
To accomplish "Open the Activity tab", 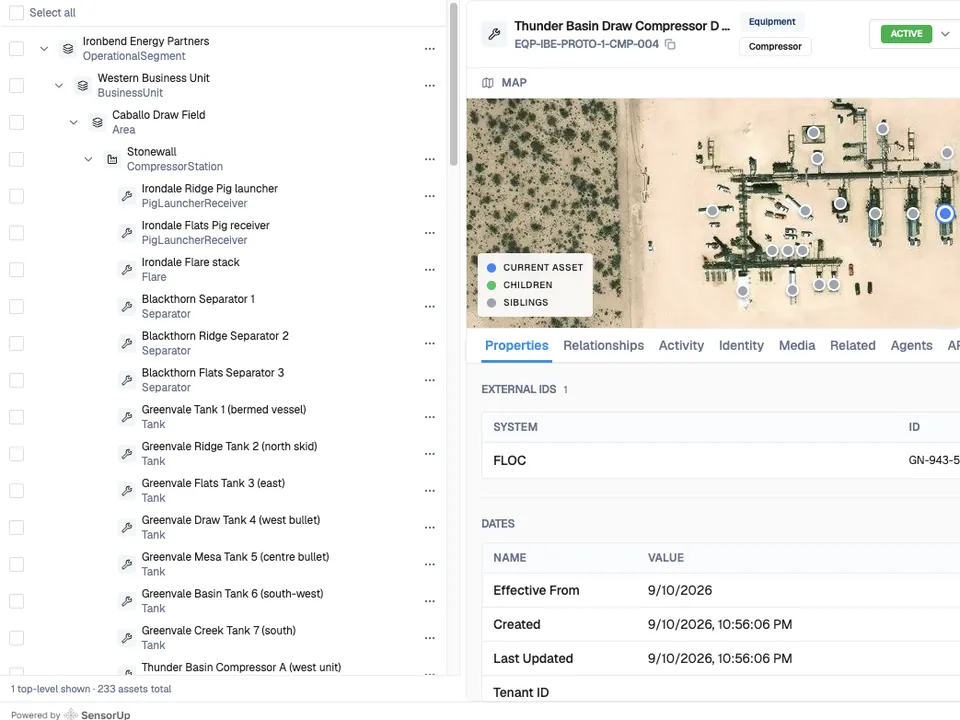I will 681,345.
